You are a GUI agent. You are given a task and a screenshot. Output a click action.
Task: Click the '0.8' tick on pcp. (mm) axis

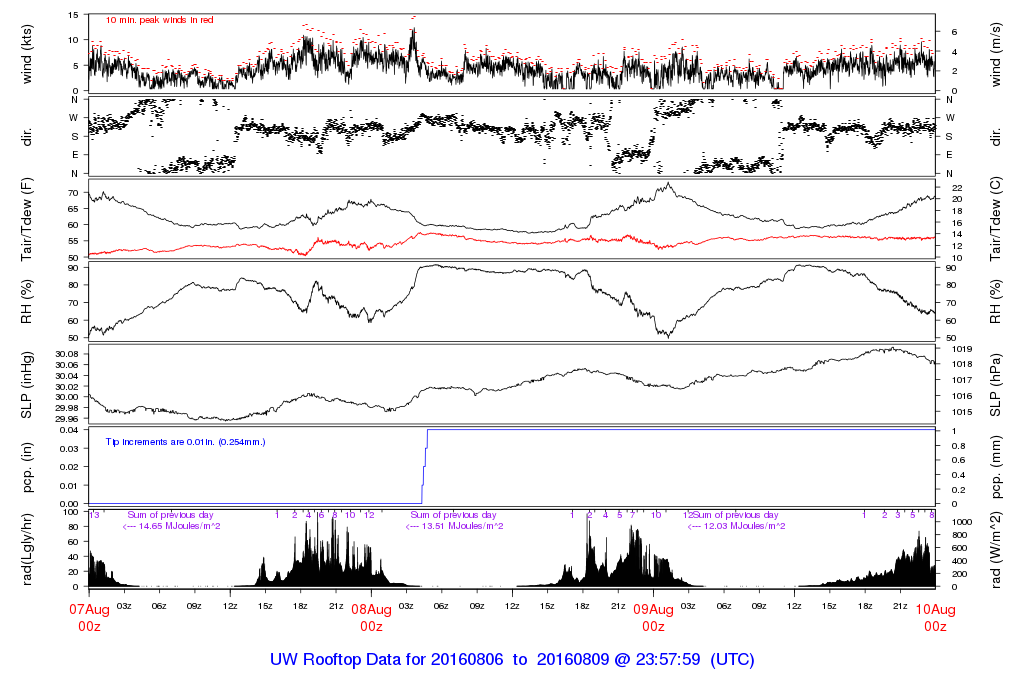[x=959, y=446]
